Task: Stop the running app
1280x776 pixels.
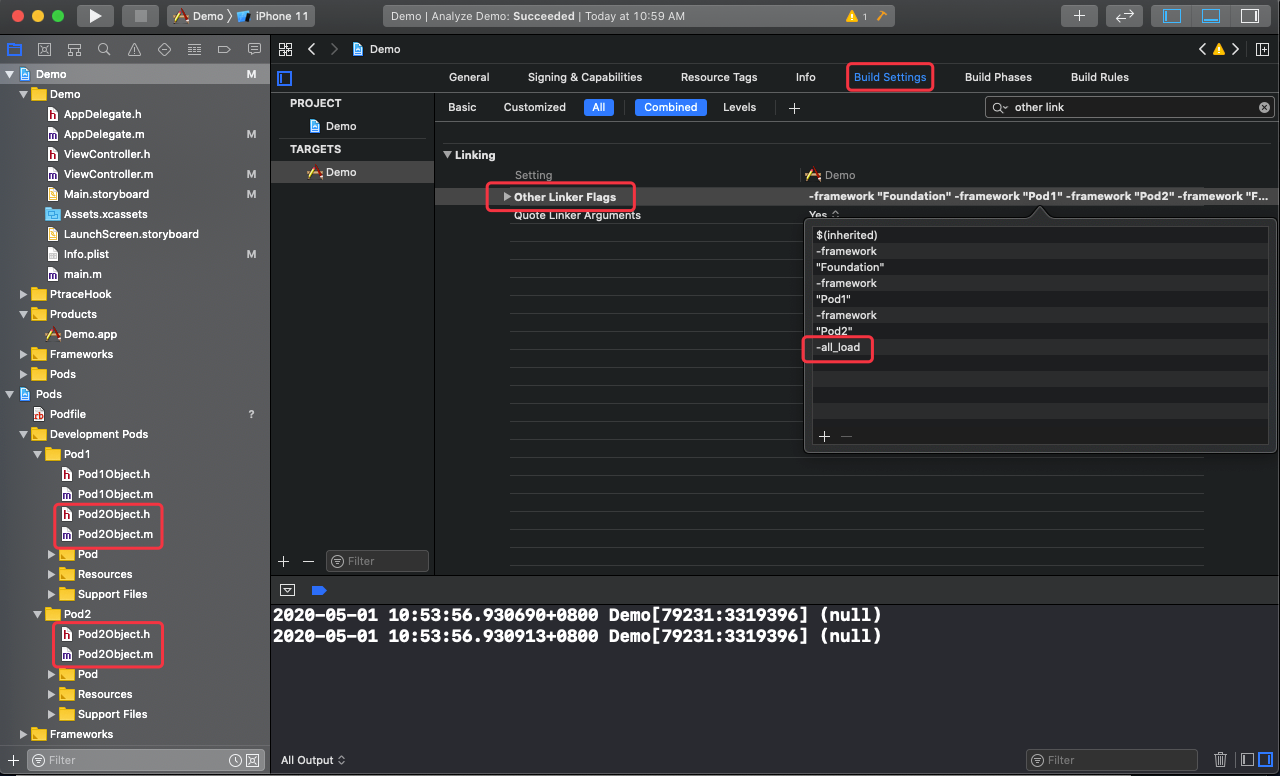Action: tap(140, 16)
